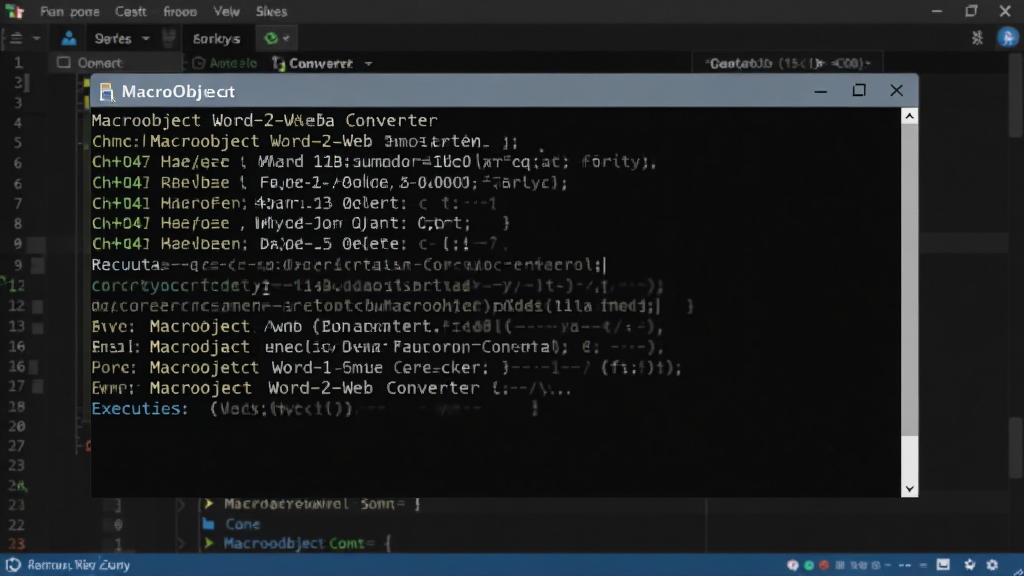Click the red dot status bar icon

click(824, 565)
